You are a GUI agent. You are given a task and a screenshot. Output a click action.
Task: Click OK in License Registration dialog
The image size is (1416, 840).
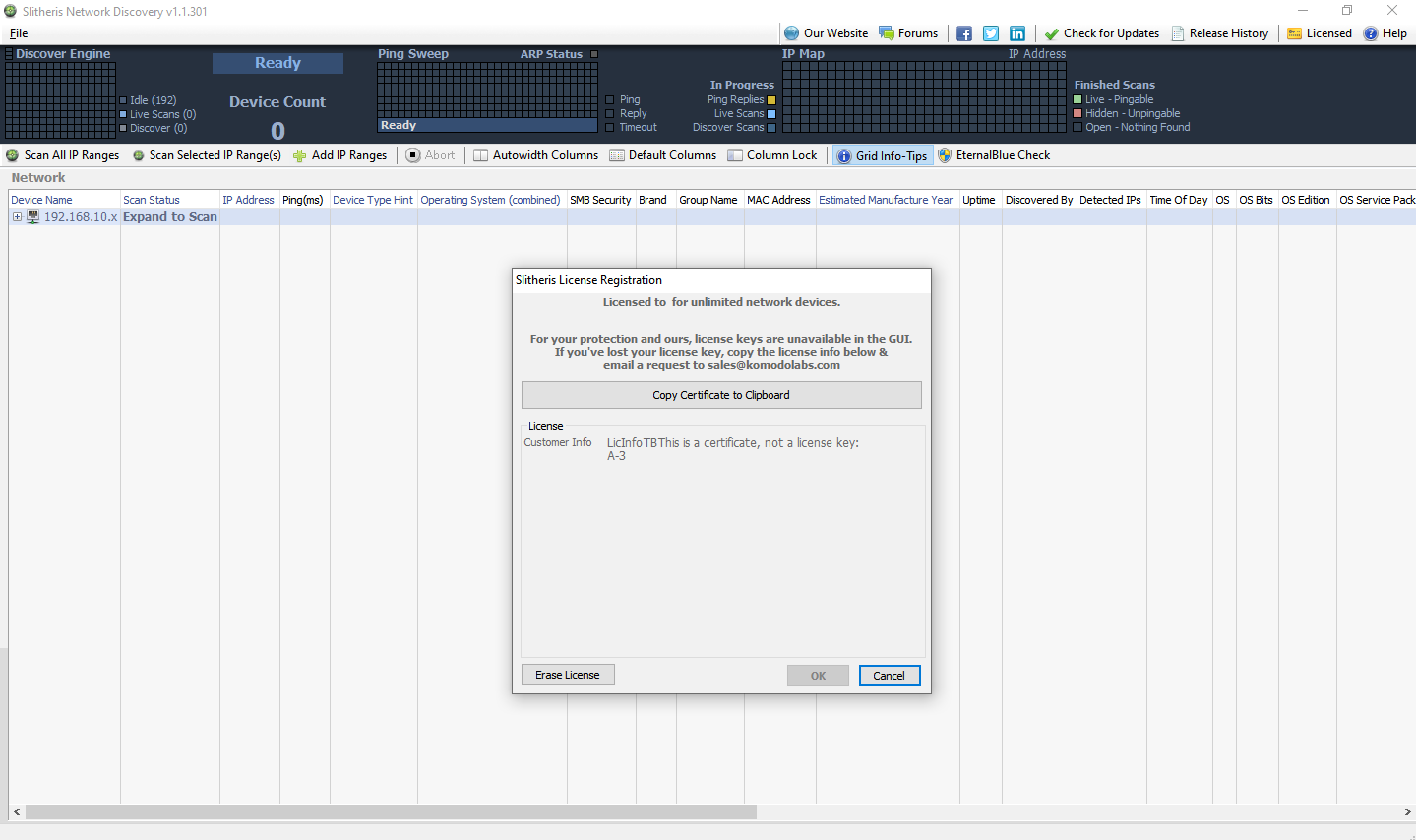click(x=818, y=676)
